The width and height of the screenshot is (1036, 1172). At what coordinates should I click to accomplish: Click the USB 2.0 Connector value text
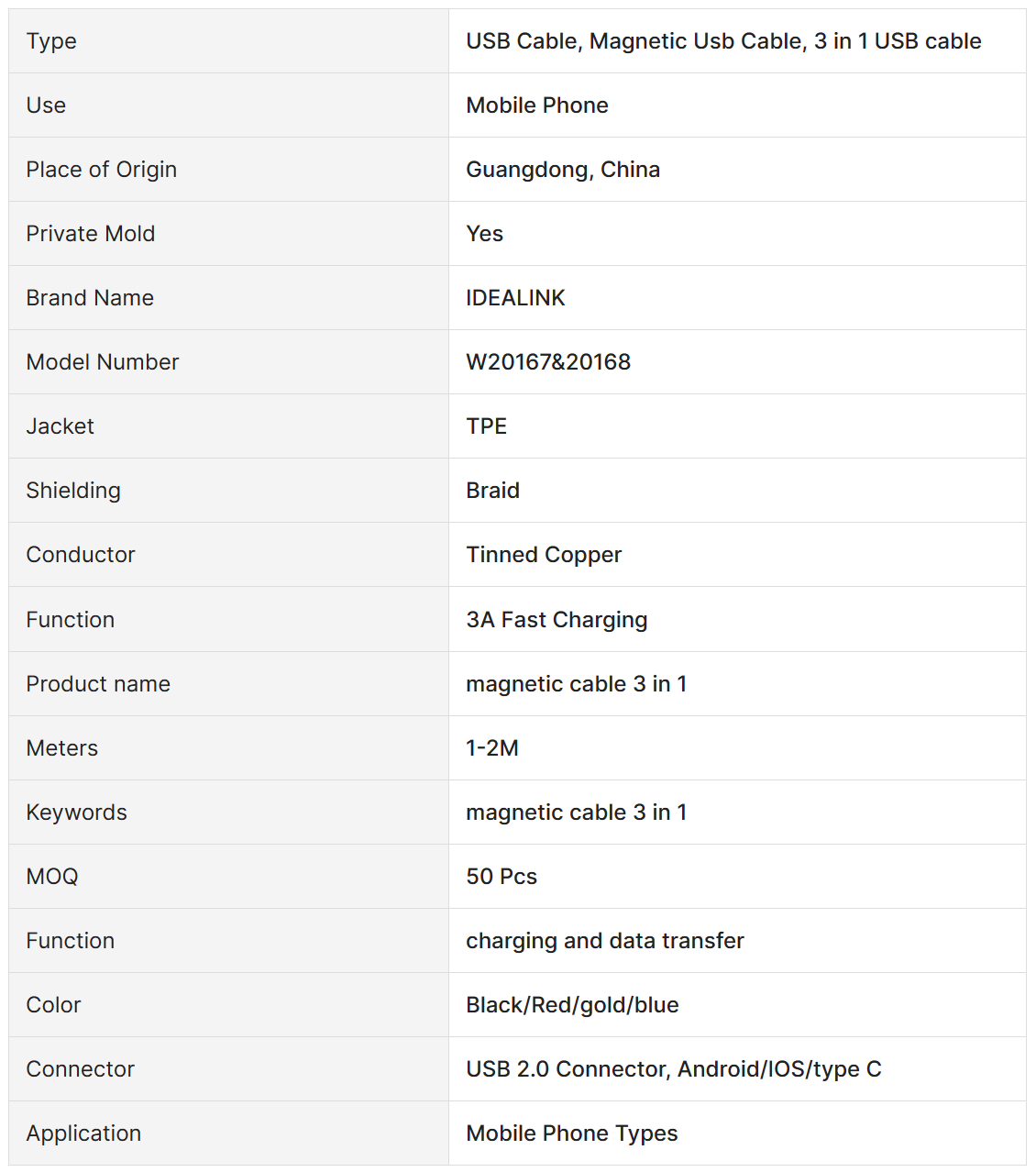tap(673, 1069)
